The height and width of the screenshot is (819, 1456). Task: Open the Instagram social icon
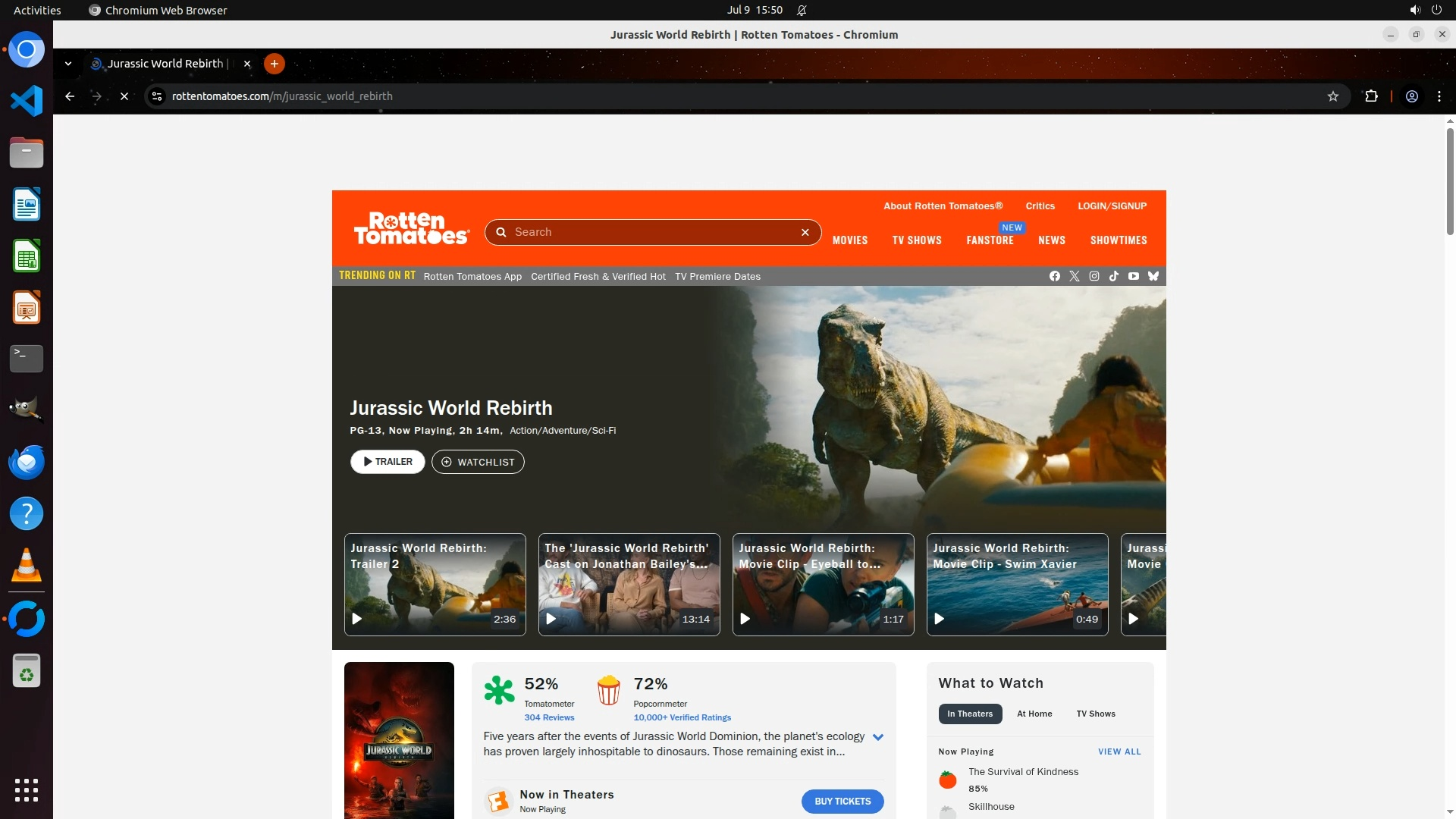(x=1094, y=276)
